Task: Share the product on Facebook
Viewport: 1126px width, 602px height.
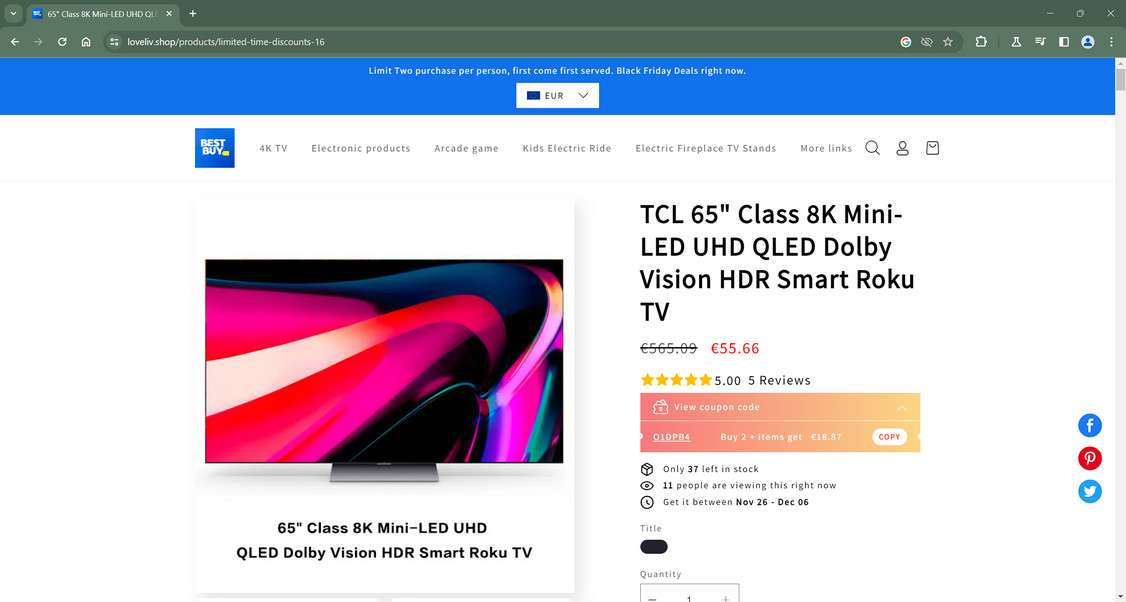Action: click(x=1089, y=425)
